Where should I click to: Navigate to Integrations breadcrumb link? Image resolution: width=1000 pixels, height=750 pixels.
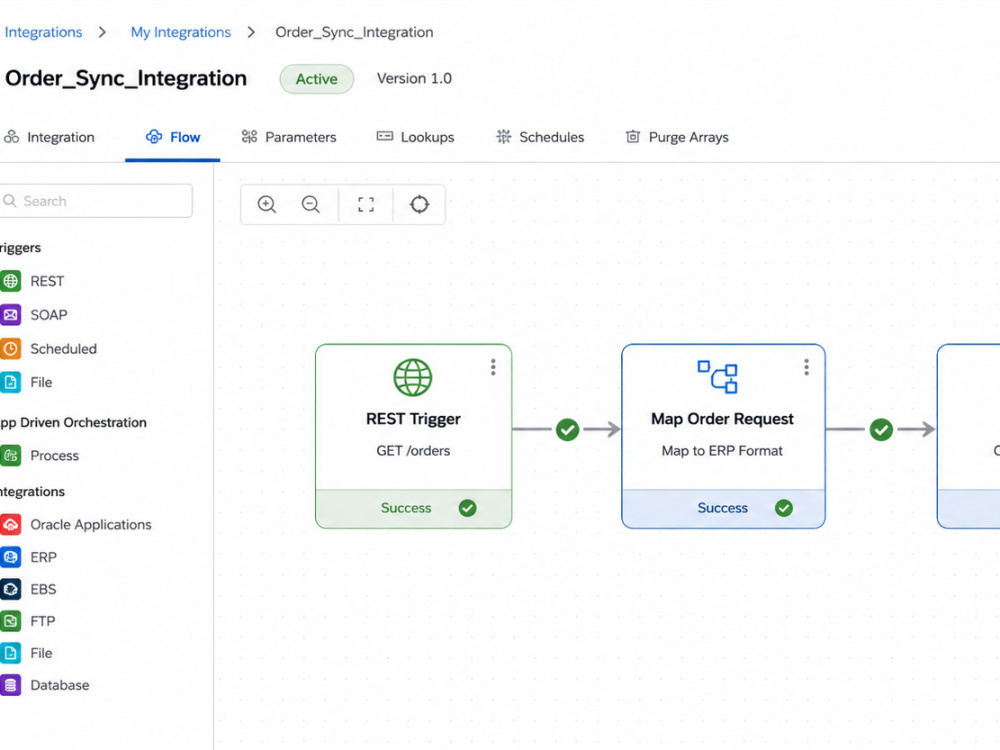click(x=43, y=32)
